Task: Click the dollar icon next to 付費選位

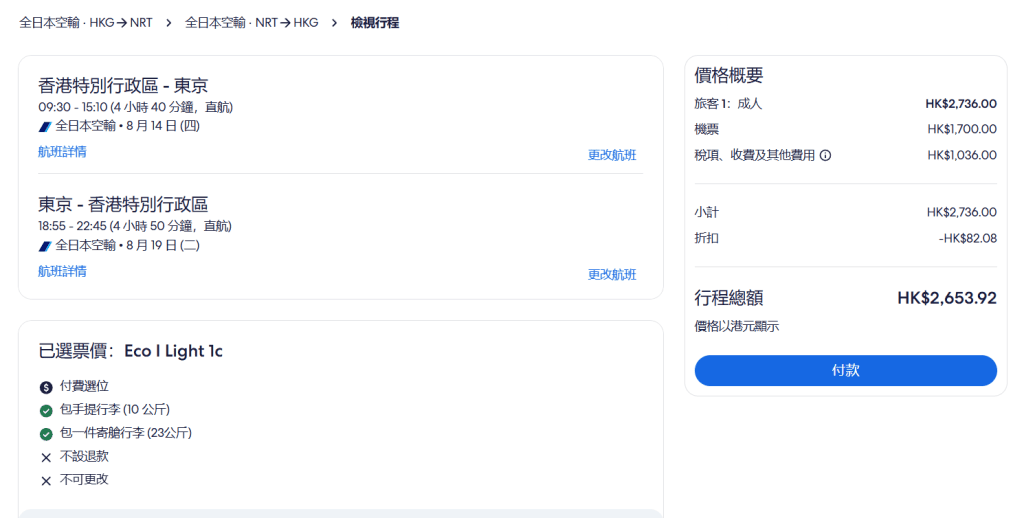Action: [x=46, y=387]
